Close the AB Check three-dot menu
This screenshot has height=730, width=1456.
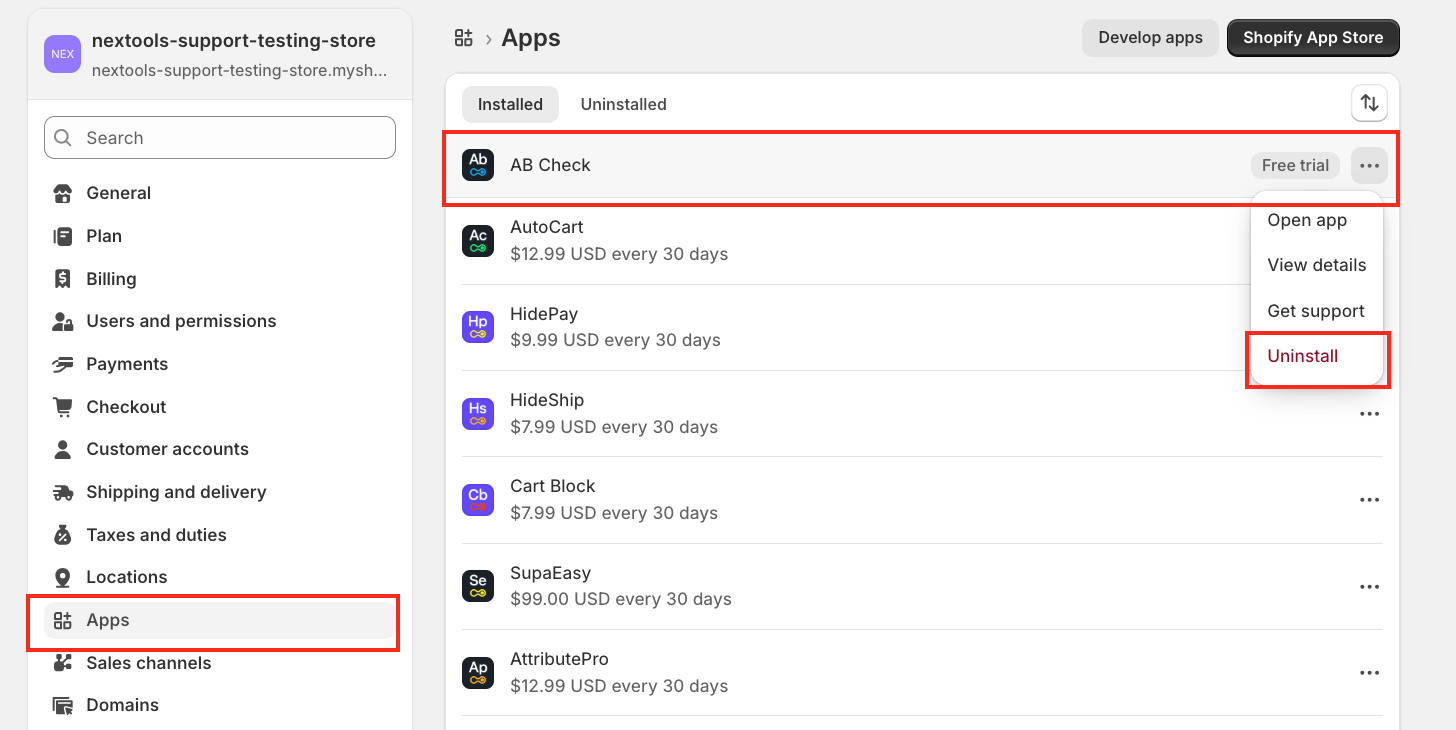[1369, 166]
